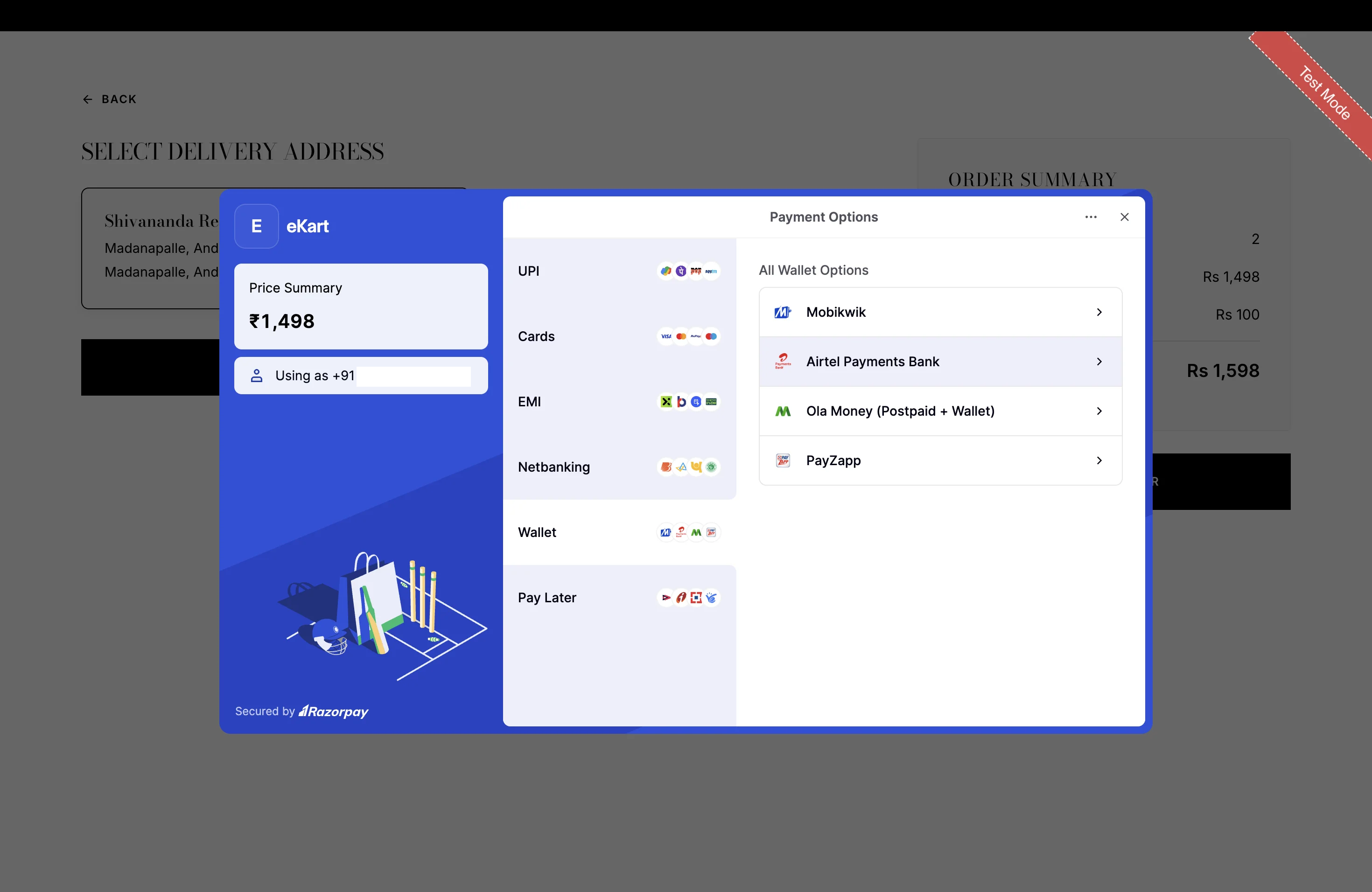This screenshot has width=1372, height=892.
Task: Click the 'All Wallet Options' heading
Action: coord(813,270)
